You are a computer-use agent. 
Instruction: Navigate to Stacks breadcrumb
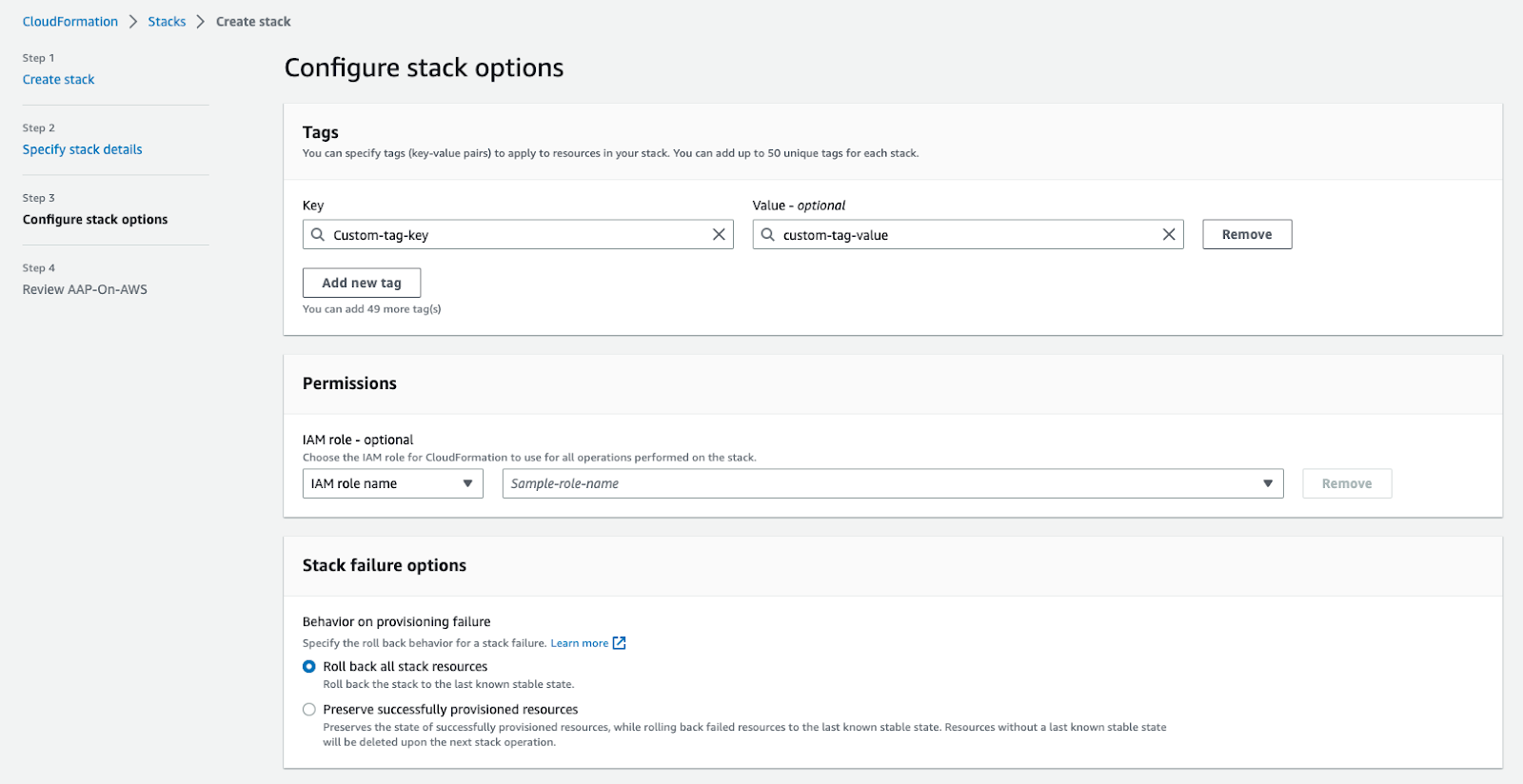point(167,22)
